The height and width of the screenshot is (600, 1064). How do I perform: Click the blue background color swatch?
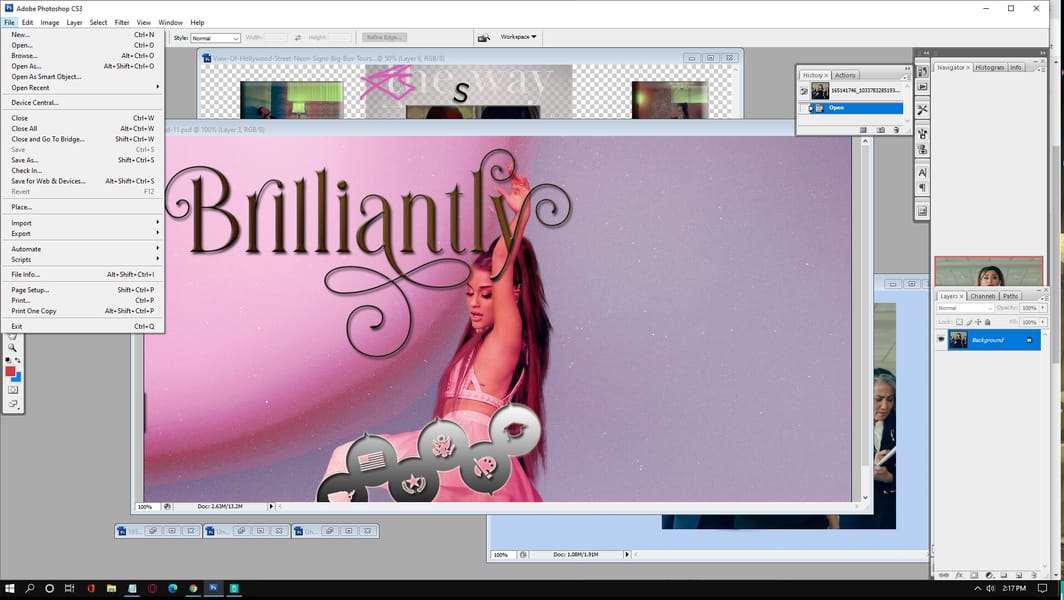point(17,377)
